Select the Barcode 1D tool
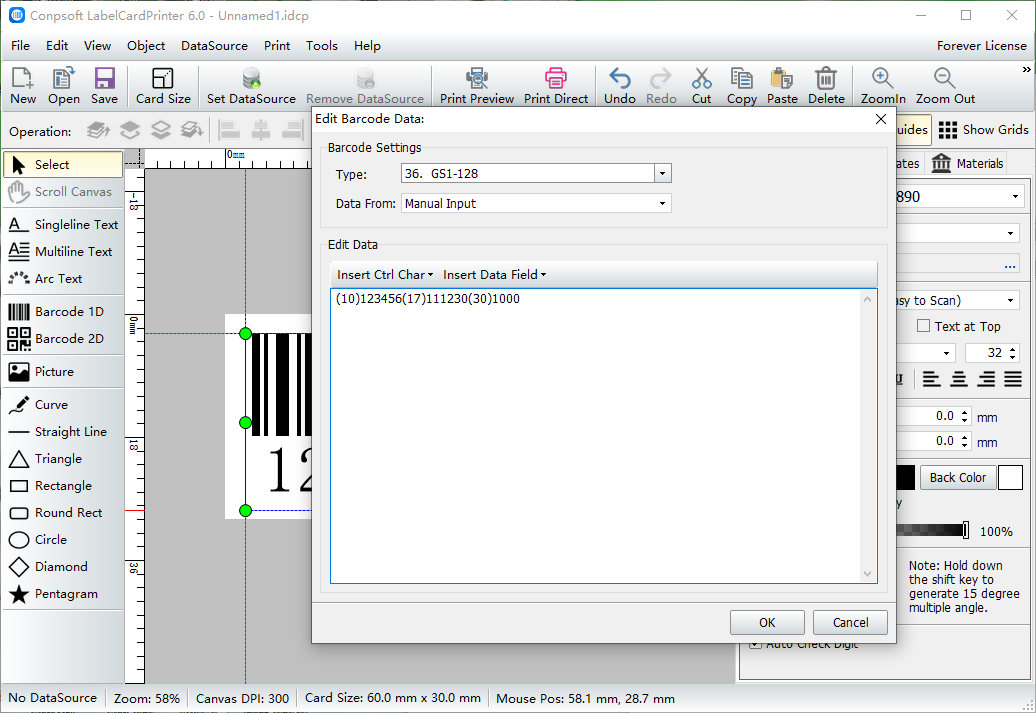This screenshot has width=1036, height=713. point(63,311)
